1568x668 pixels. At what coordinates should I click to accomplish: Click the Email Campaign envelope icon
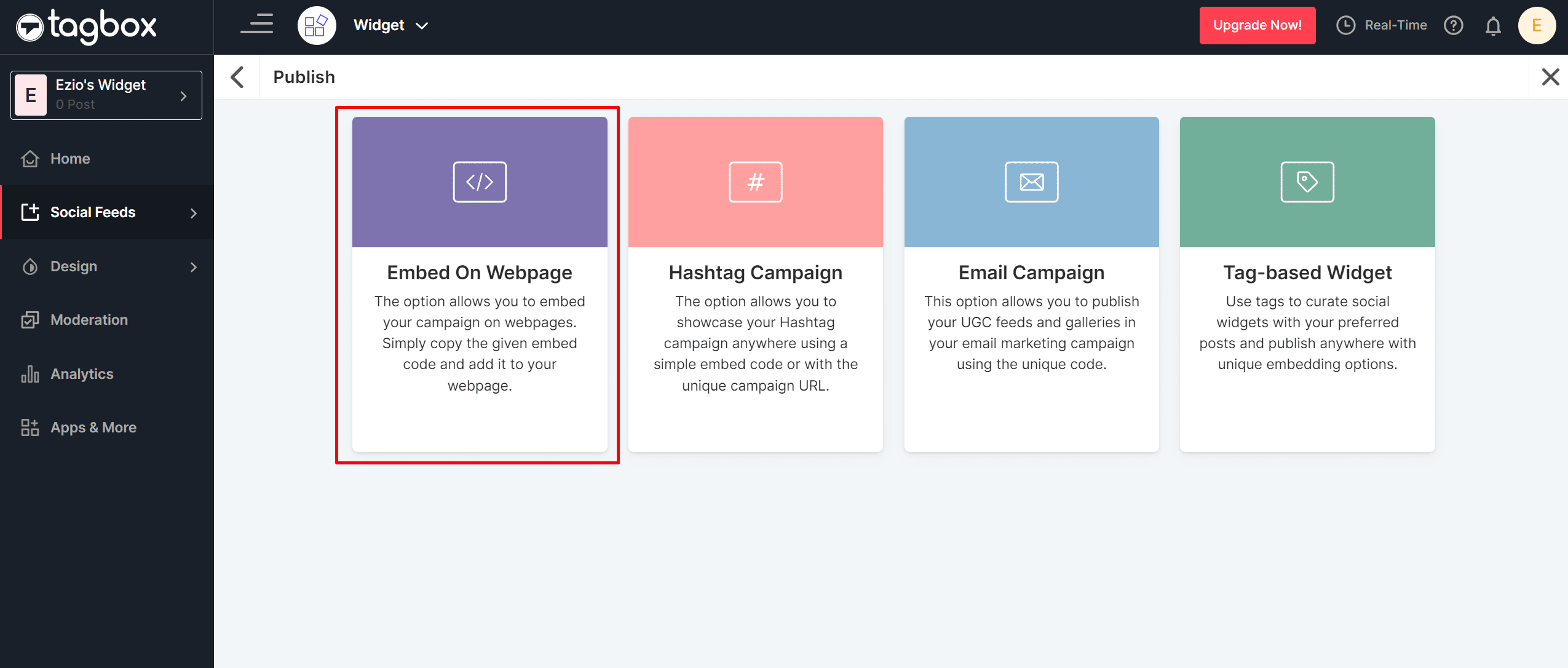point(1031,182)
